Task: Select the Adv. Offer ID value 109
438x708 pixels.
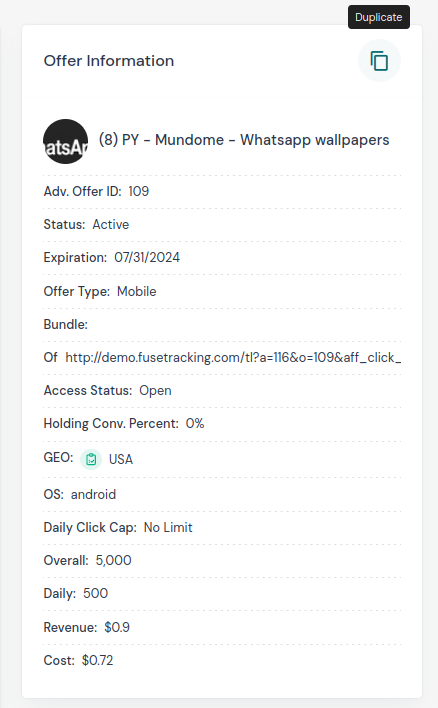Action: click(x=139, y=191)
